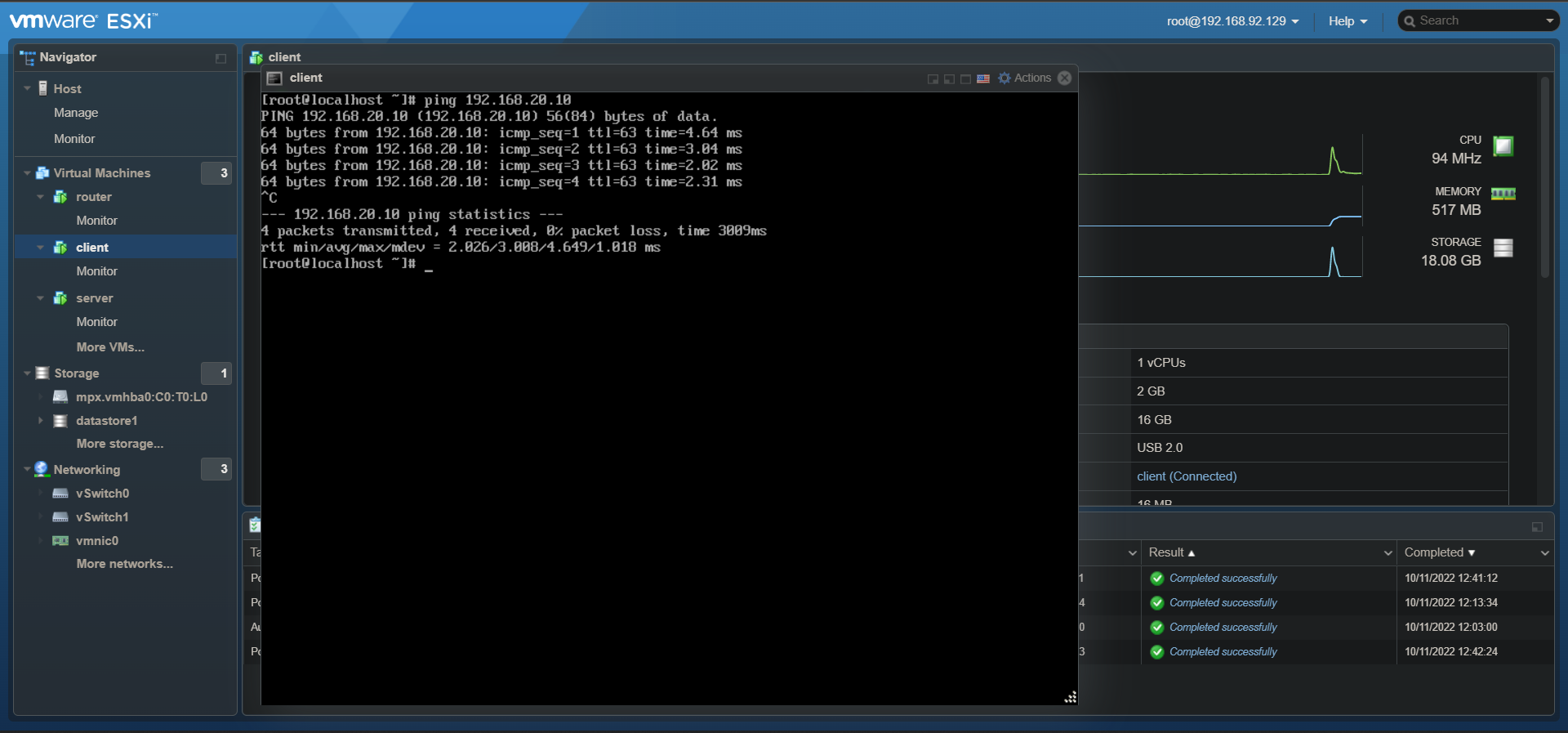Select Monitor under router VM
1568x733 pixels.
97,221
